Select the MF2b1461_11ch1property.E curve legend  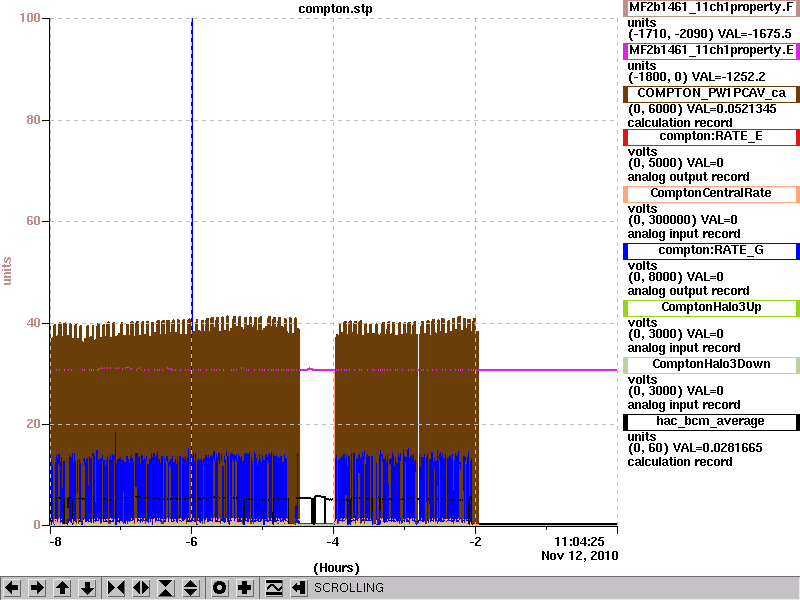tap(711, 51)
